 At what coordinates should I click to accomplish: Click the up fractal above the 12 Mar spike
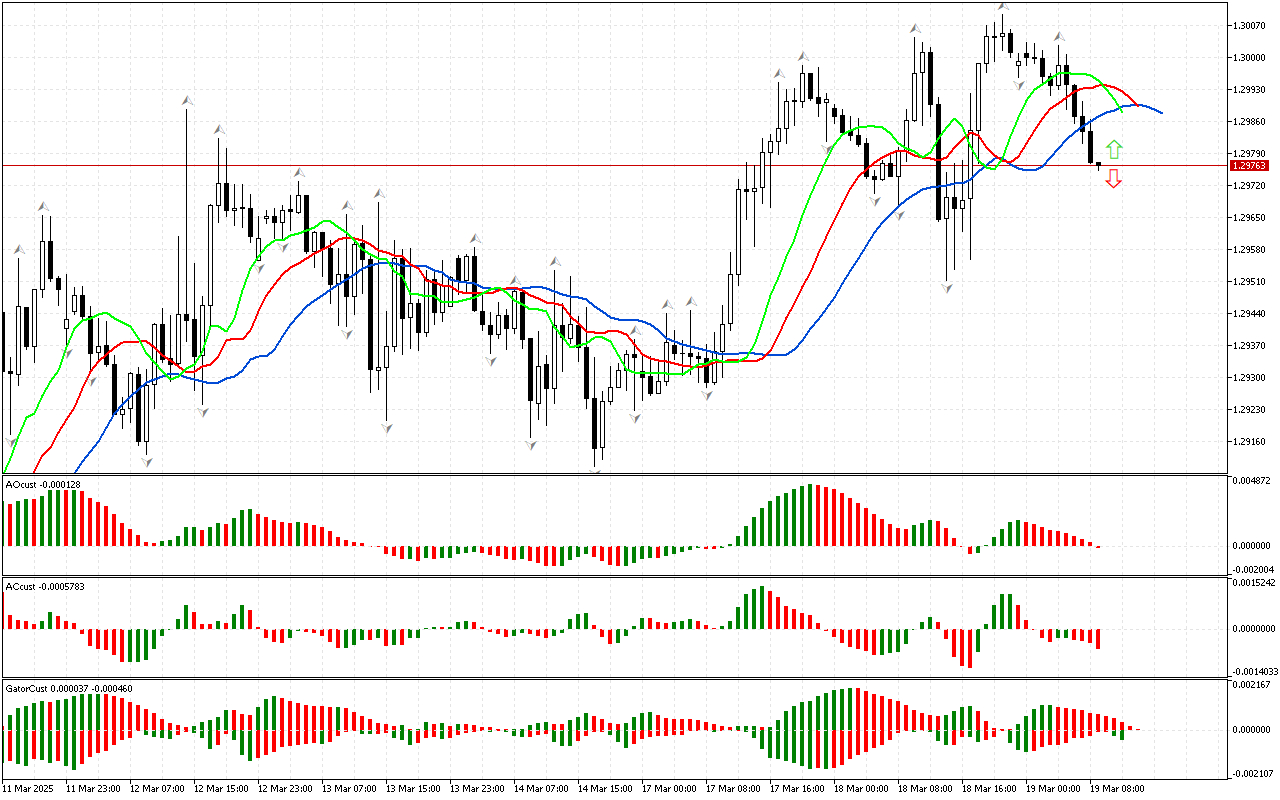[187, 101]
